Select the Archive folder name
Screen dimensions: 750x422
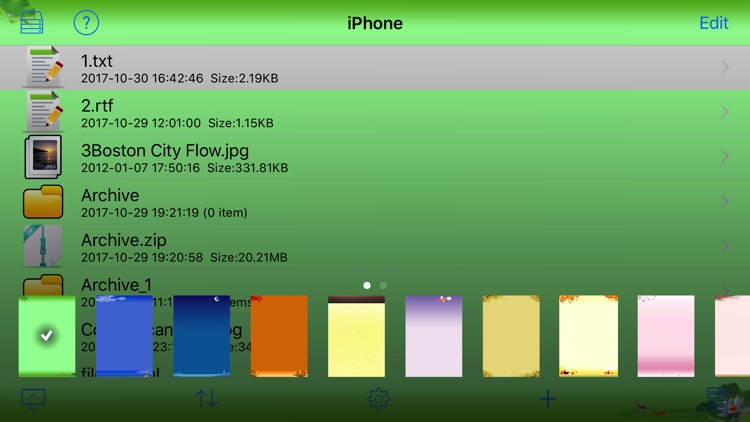click(110, 195)
